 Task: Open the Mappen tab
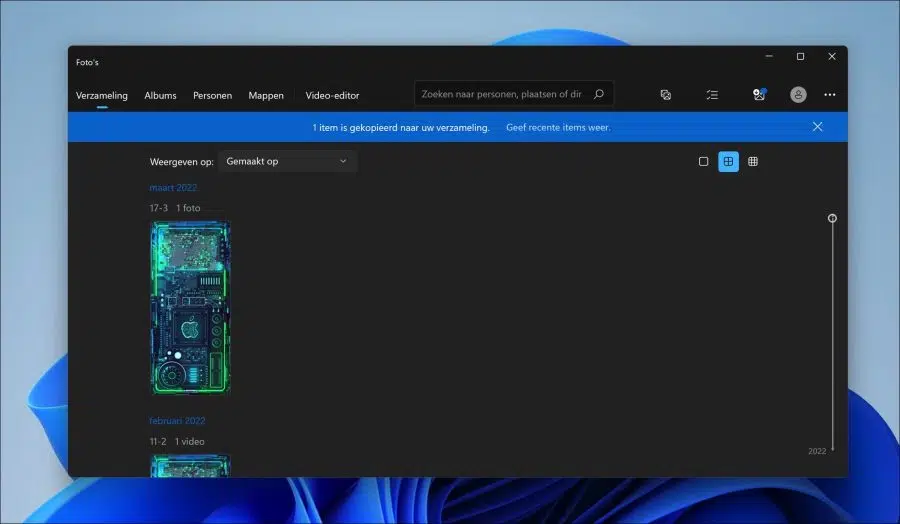click(x=266, y=95)
